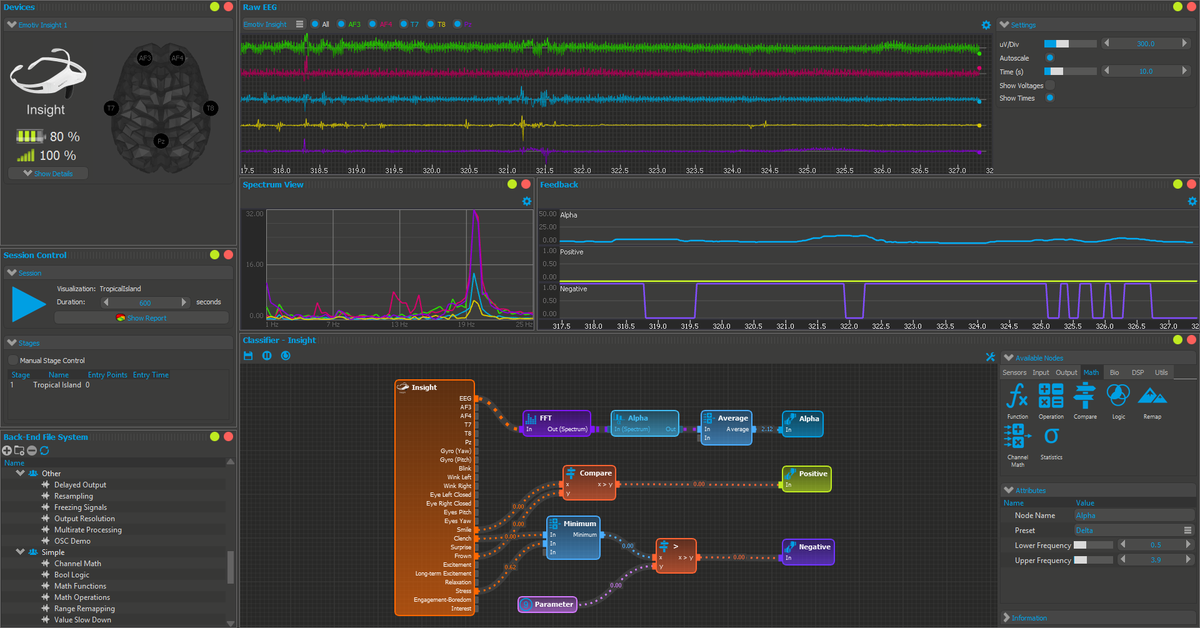The height and width of the screenshot is (628, 1200).
Task: Open Spectrum View settings gear
Action: coord(527,201)
